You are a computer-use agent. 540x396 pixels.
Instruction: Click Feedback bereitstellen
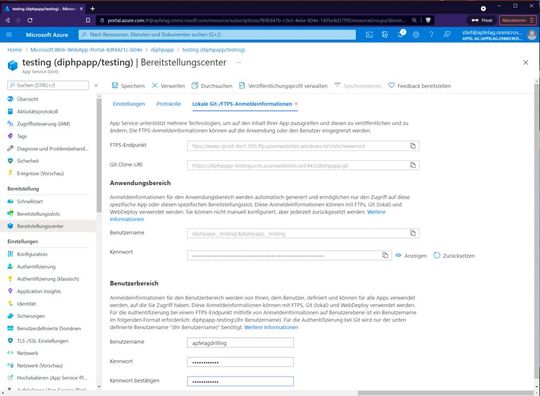[419, 86]
